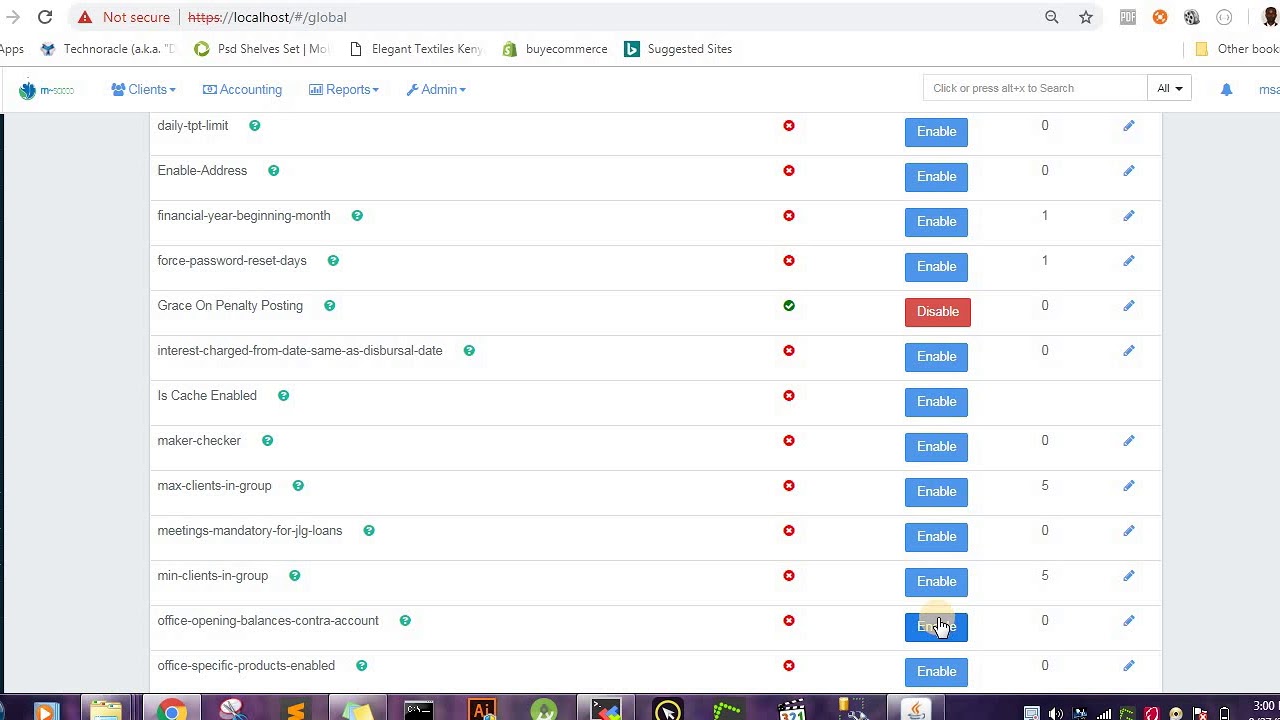Open the Clients dropdown menu
Viewport: 1280px width, 720px height.
143,90
